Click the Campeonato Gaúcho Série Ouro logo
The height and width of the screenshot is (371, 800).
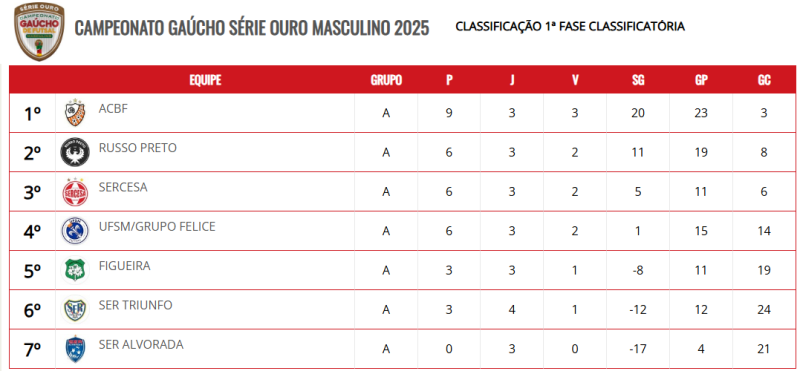(x=39, y=31)
